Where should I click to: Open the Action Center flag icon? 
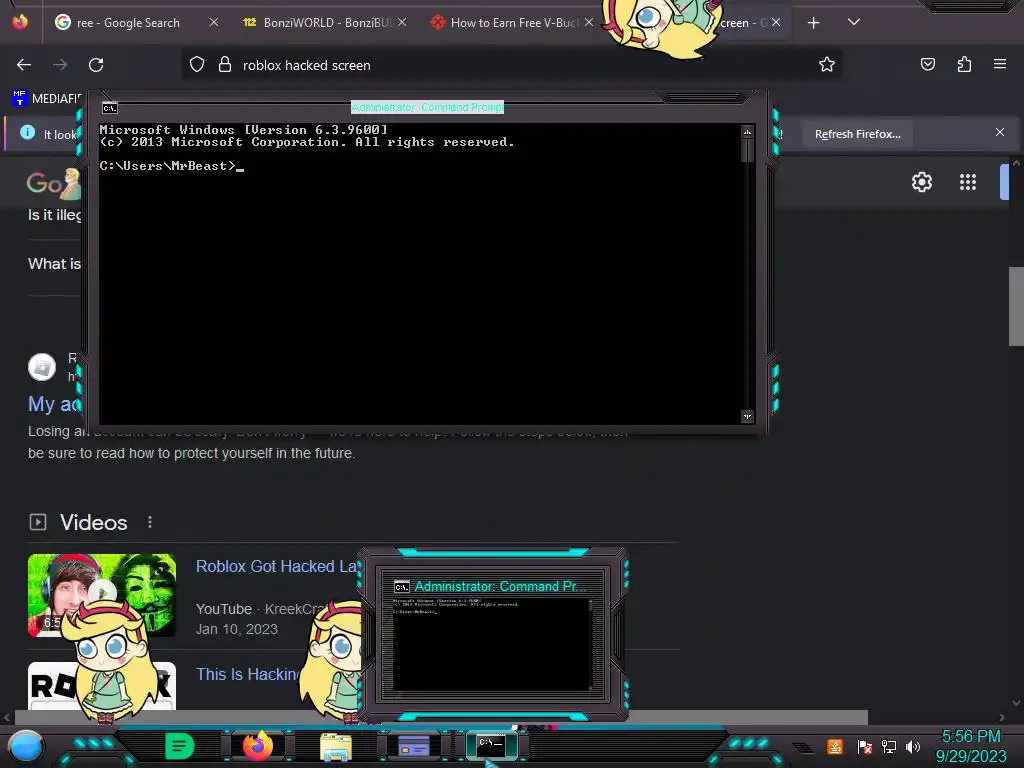pos(865,746)
